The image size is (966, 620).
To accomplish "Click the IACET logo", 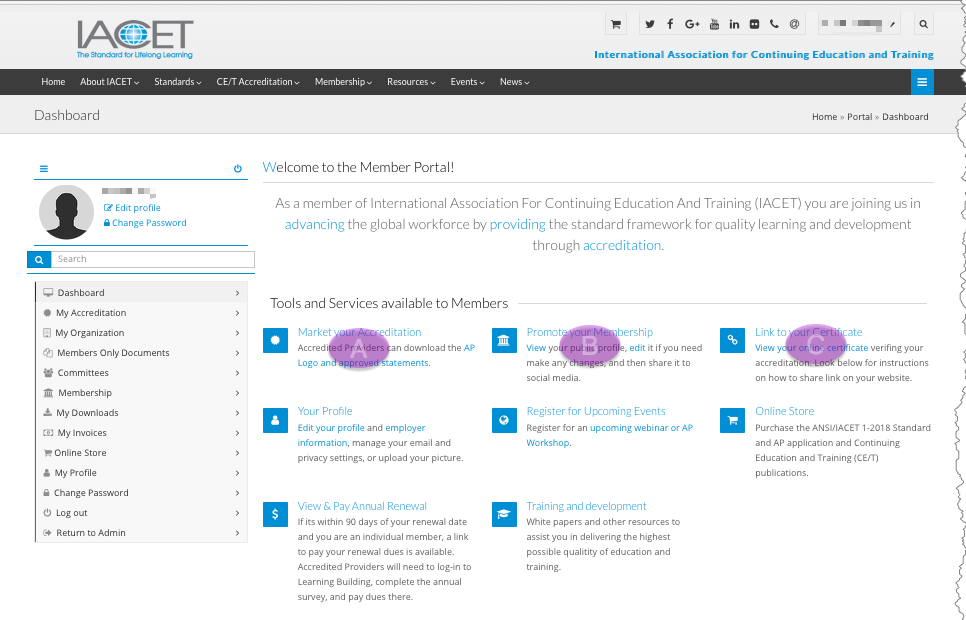I will [135, 39].
